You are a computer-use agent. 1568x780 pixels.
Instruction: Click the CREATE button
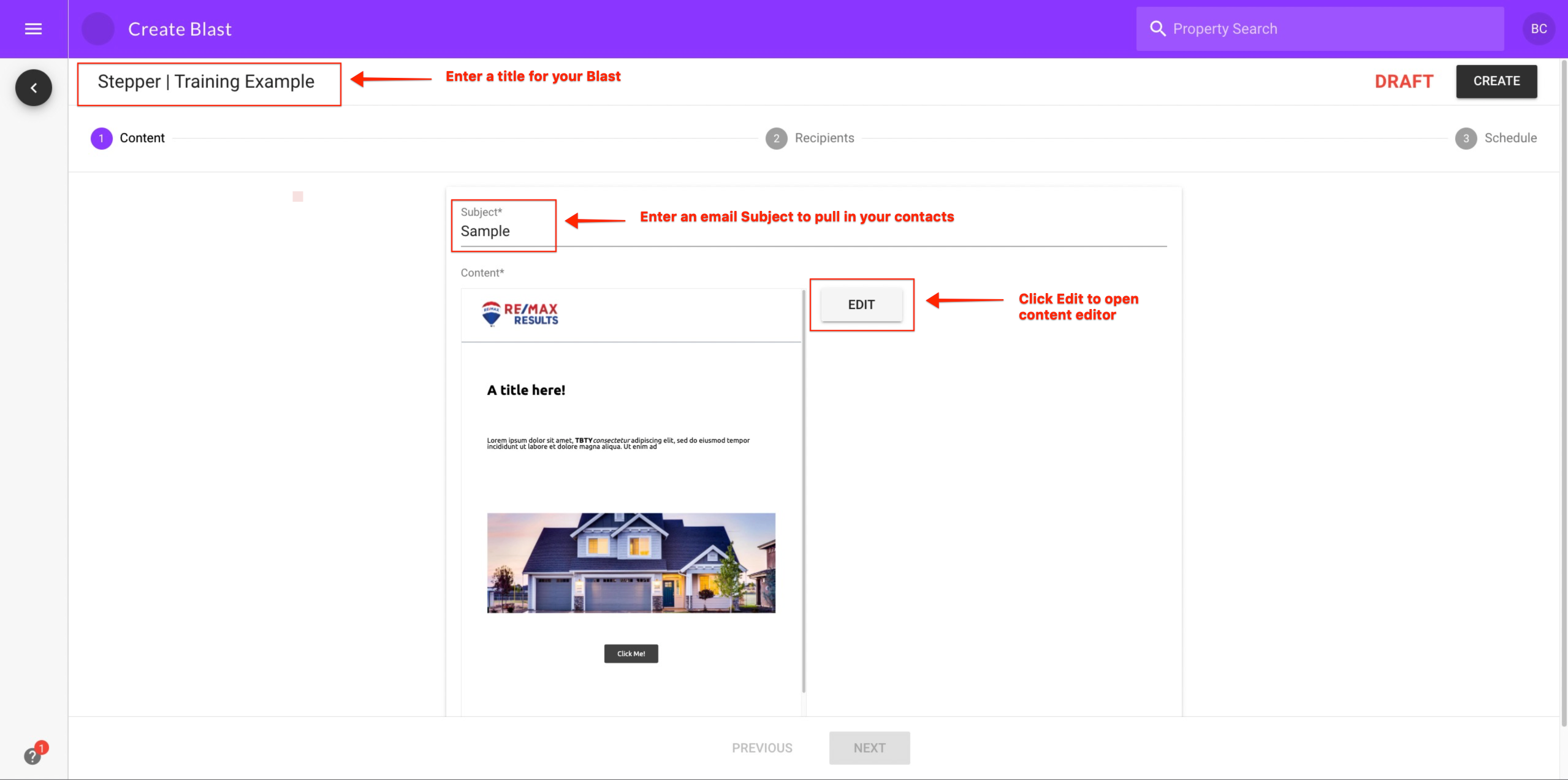[x=1496, y=81]
